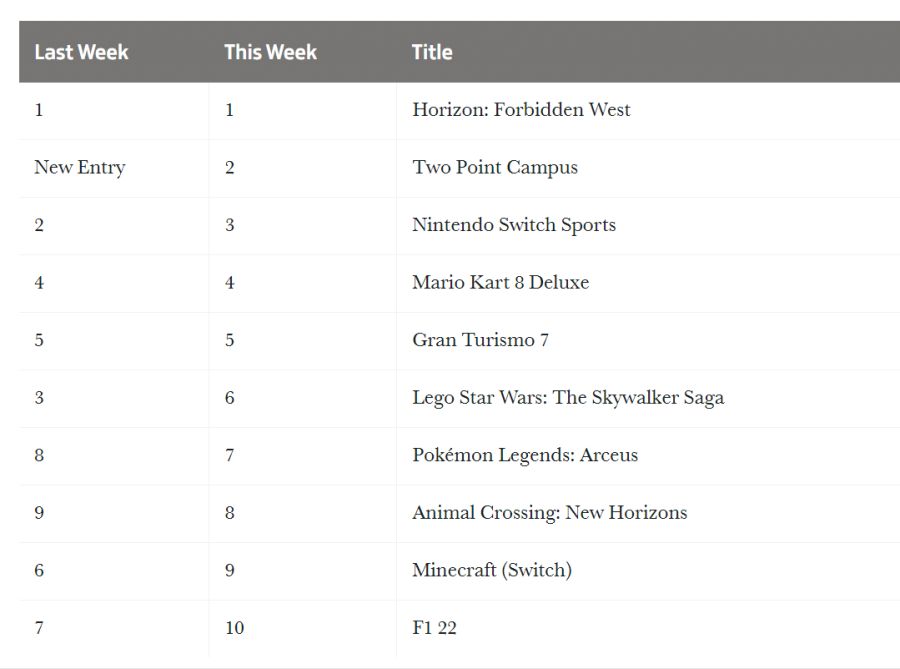Select the Mario Kart 8 Deluxe title
This screenshot has width=900, height=669.
pyautogui.click(x=500, y=282)
